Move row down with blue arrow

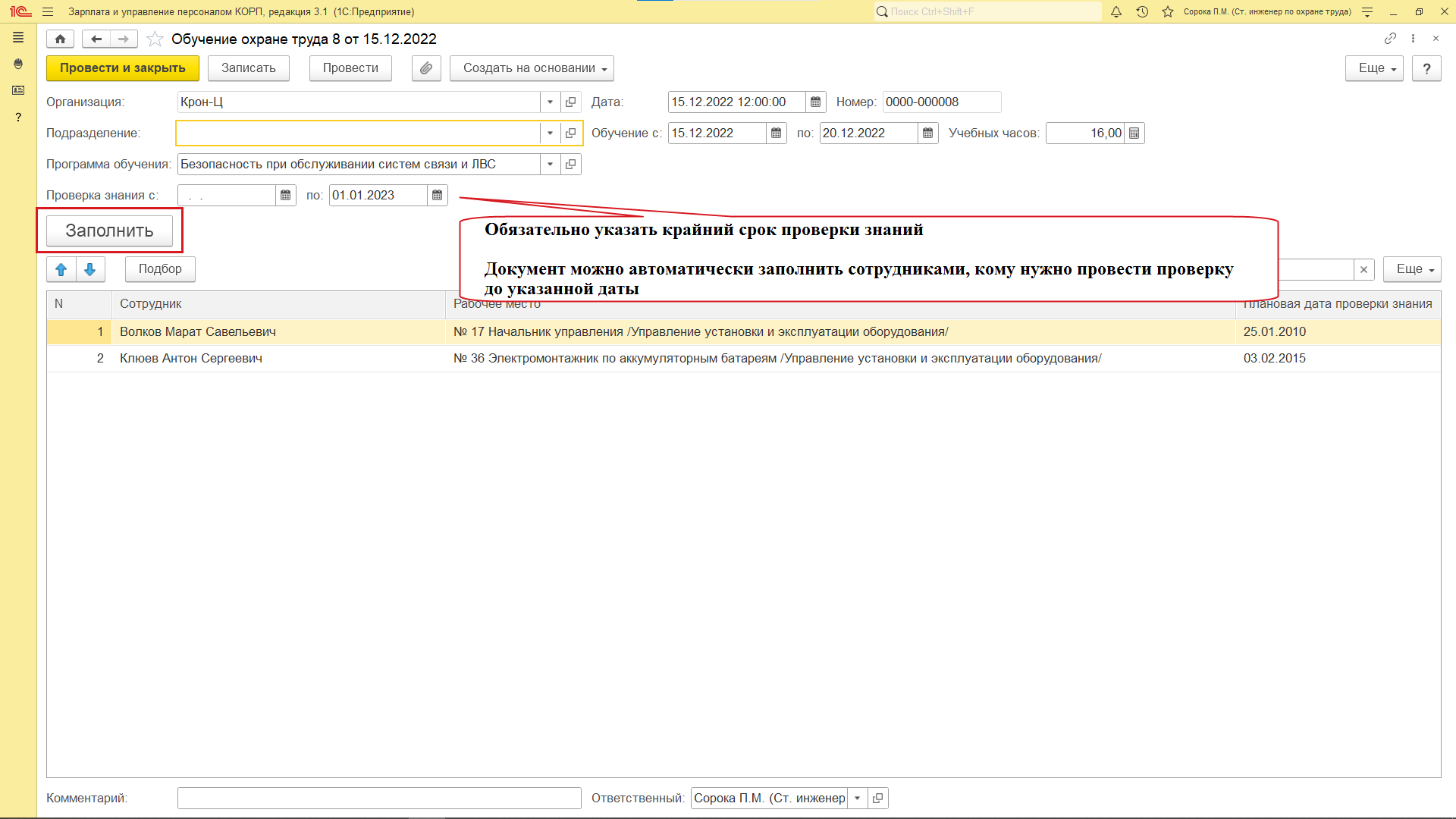click(90, 269)
